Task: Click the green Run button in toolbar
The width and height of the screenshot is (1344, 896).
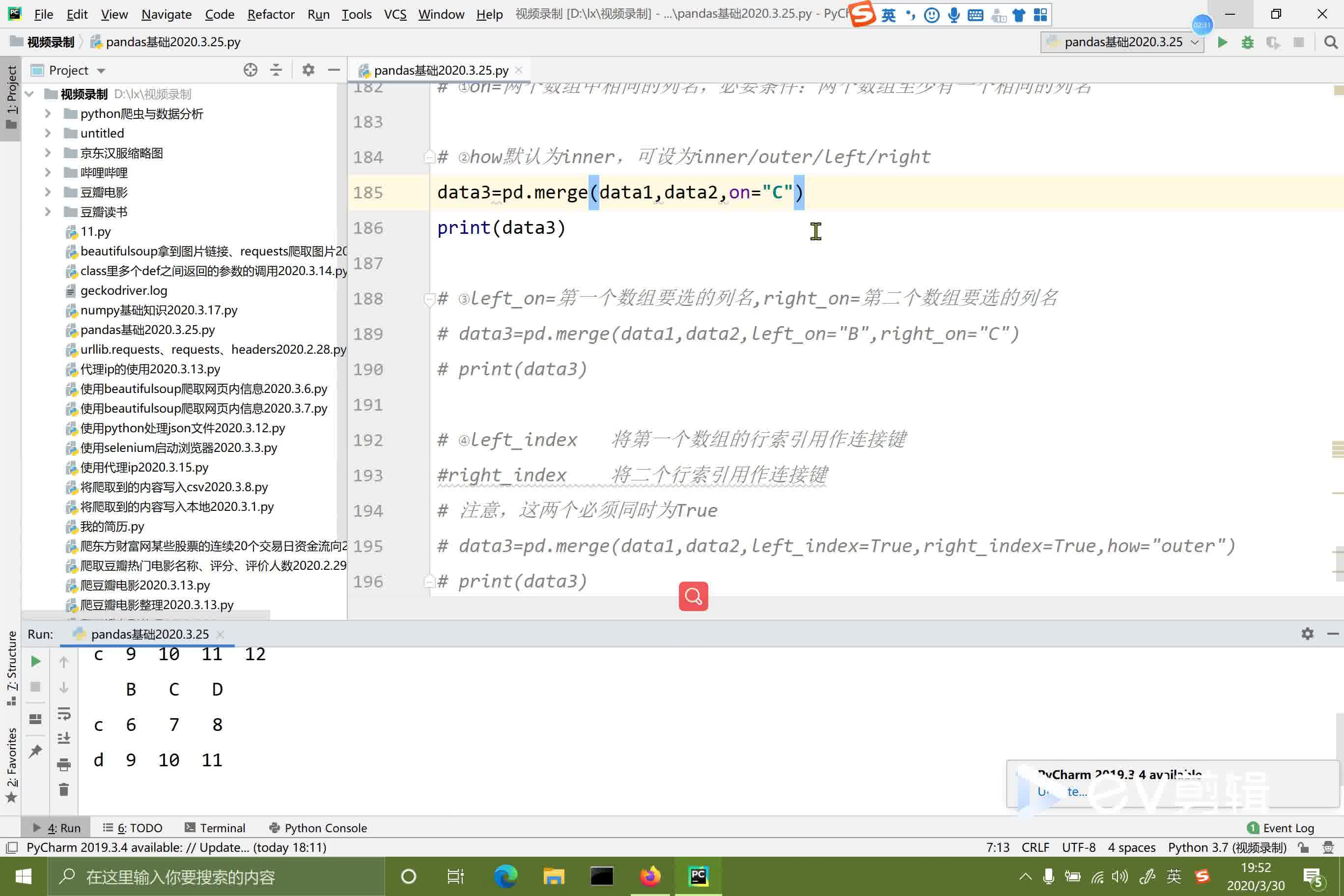Action: 1222,42
